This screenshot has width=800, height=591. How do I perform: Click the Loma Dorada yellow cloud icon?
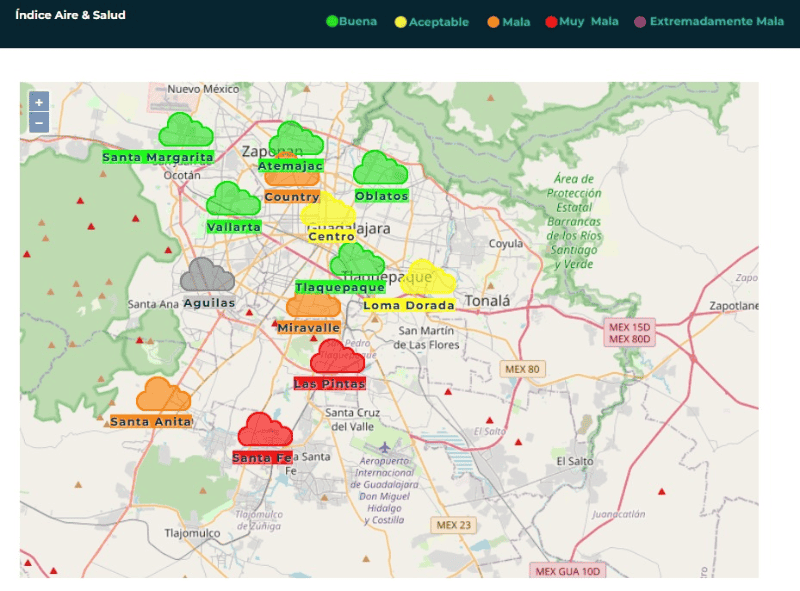click(x=427, y=279)
